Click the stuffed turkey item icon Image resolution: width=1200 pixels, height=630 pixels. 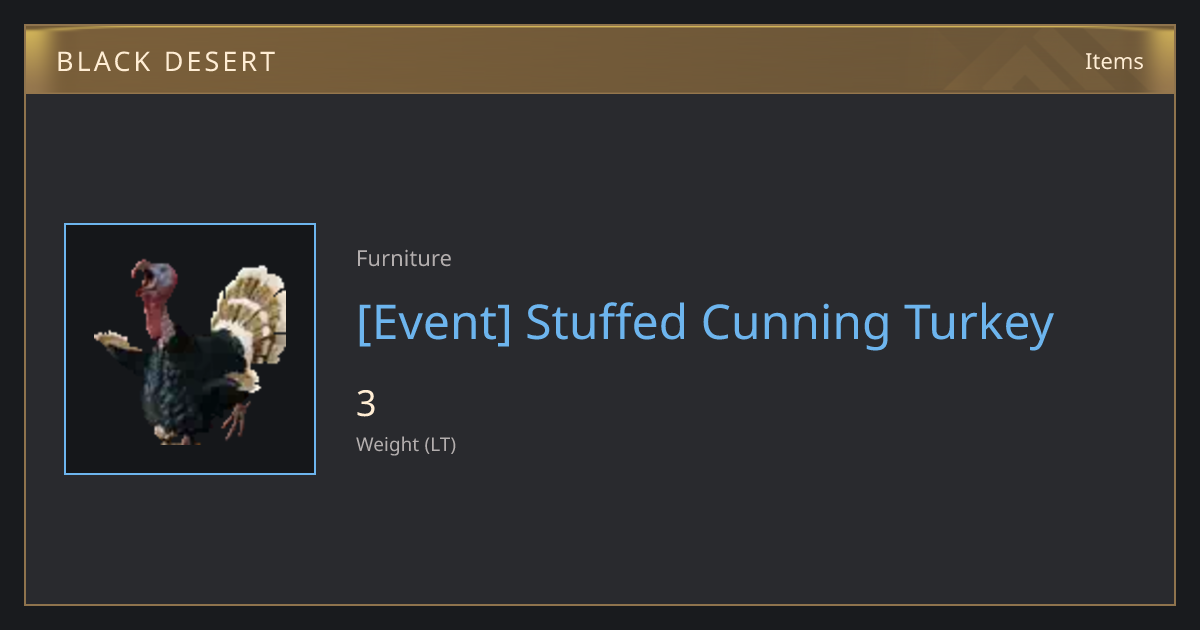click(190, 349)
